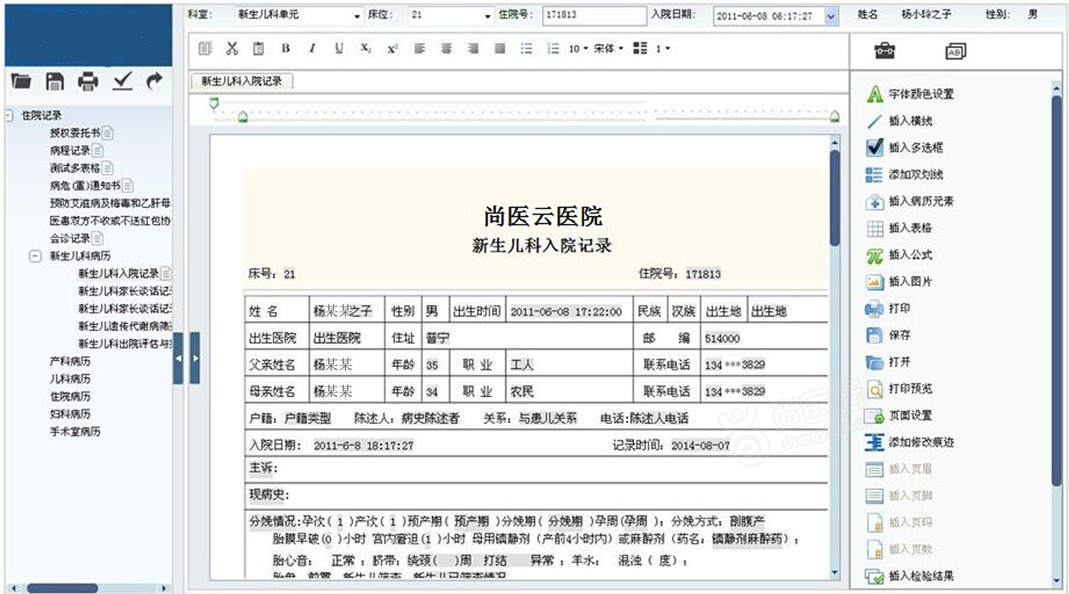Click the paste clipboard icon in editor toolbar
The width and height of the screenshot is (1069, 594).
click(x=258, y=48)
